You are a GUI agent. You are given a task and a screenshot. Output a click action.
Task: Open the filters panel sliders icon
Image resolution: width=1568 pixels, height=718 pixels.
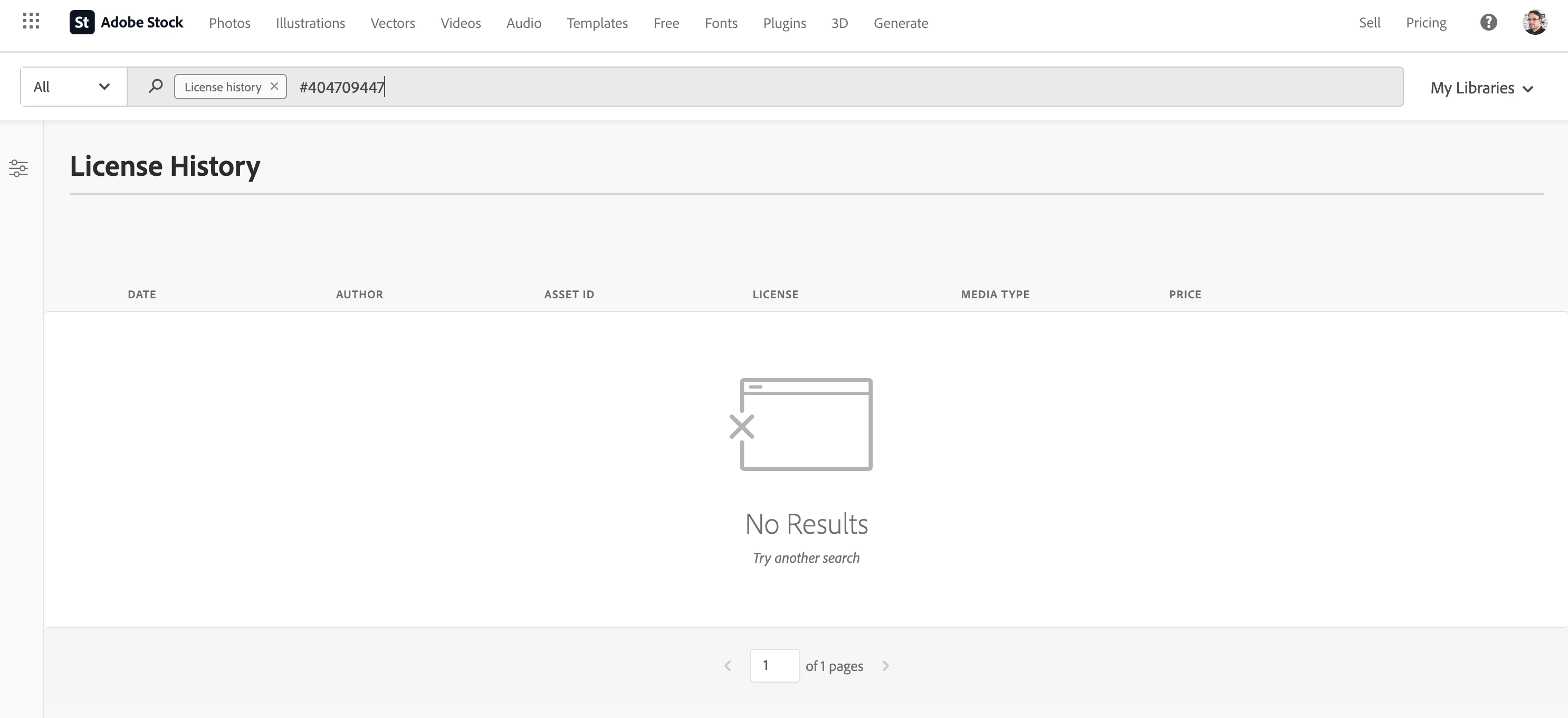point(18,168)
